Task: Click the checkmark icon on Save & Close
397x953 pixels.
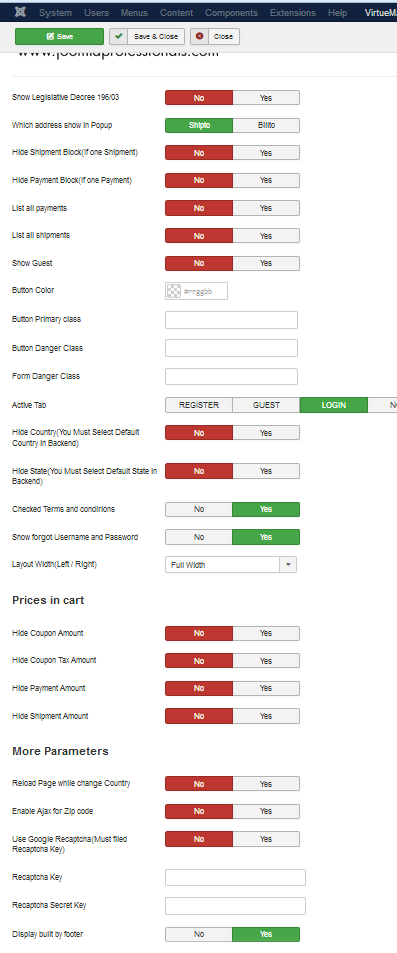Action: pos(119,36)
